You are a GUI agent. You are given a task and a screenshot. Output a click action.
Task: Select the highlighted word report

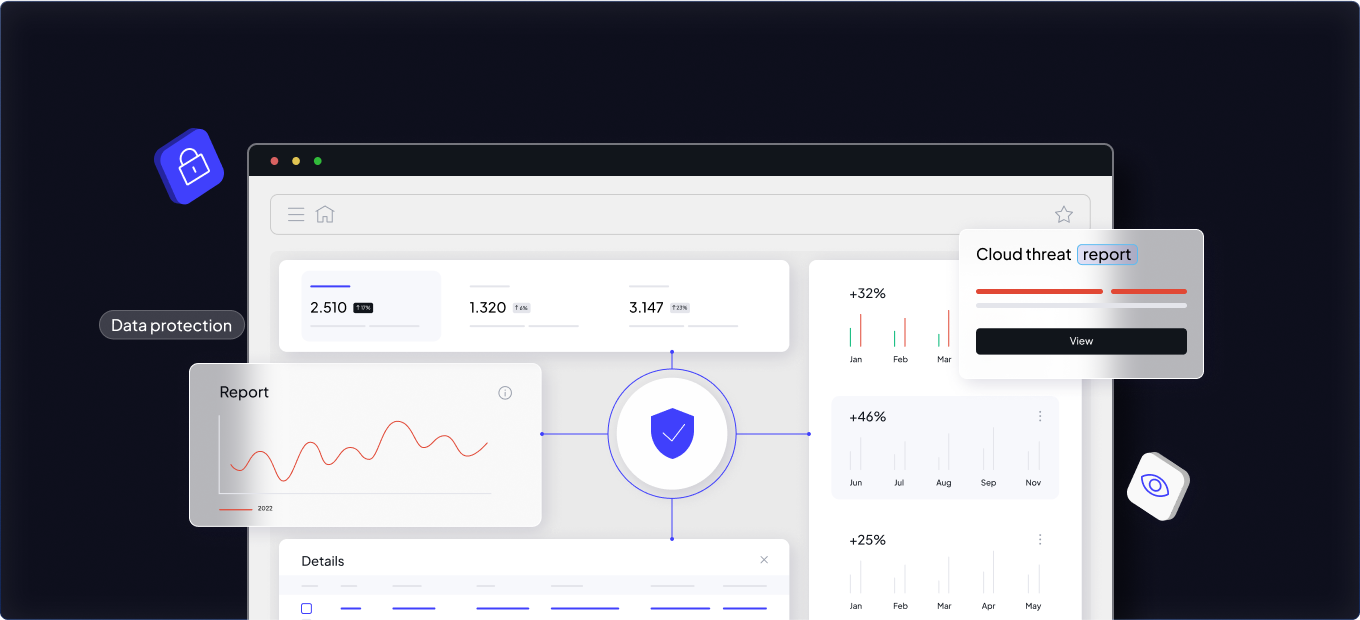point(1107,254)
